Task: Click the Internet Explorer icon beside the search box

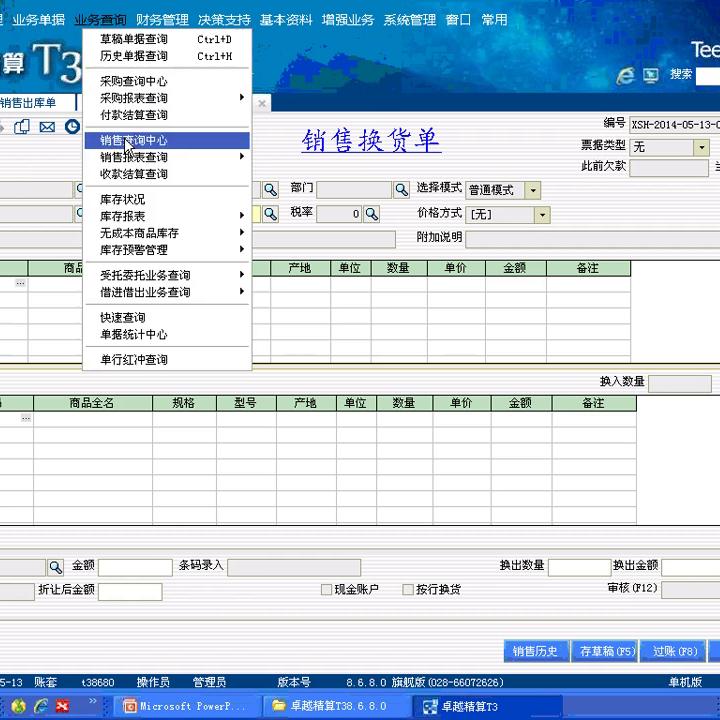Action: click(x=625, y=75)
